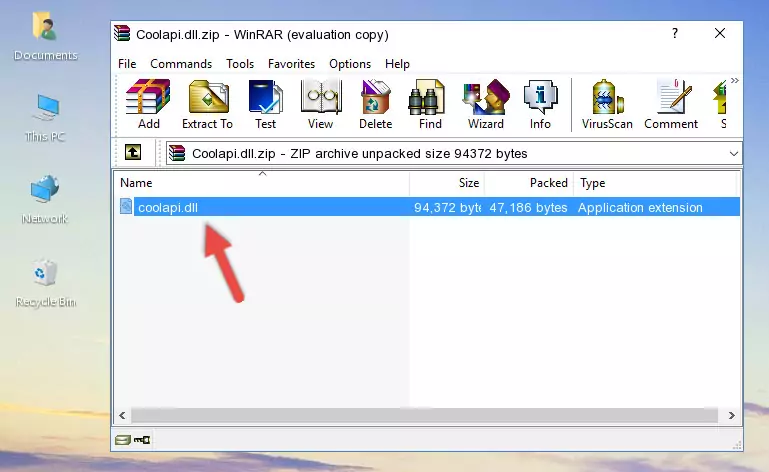Click the Application extension type cell
The width and height of the screenshot is (769, 472).
click(640, 208)
